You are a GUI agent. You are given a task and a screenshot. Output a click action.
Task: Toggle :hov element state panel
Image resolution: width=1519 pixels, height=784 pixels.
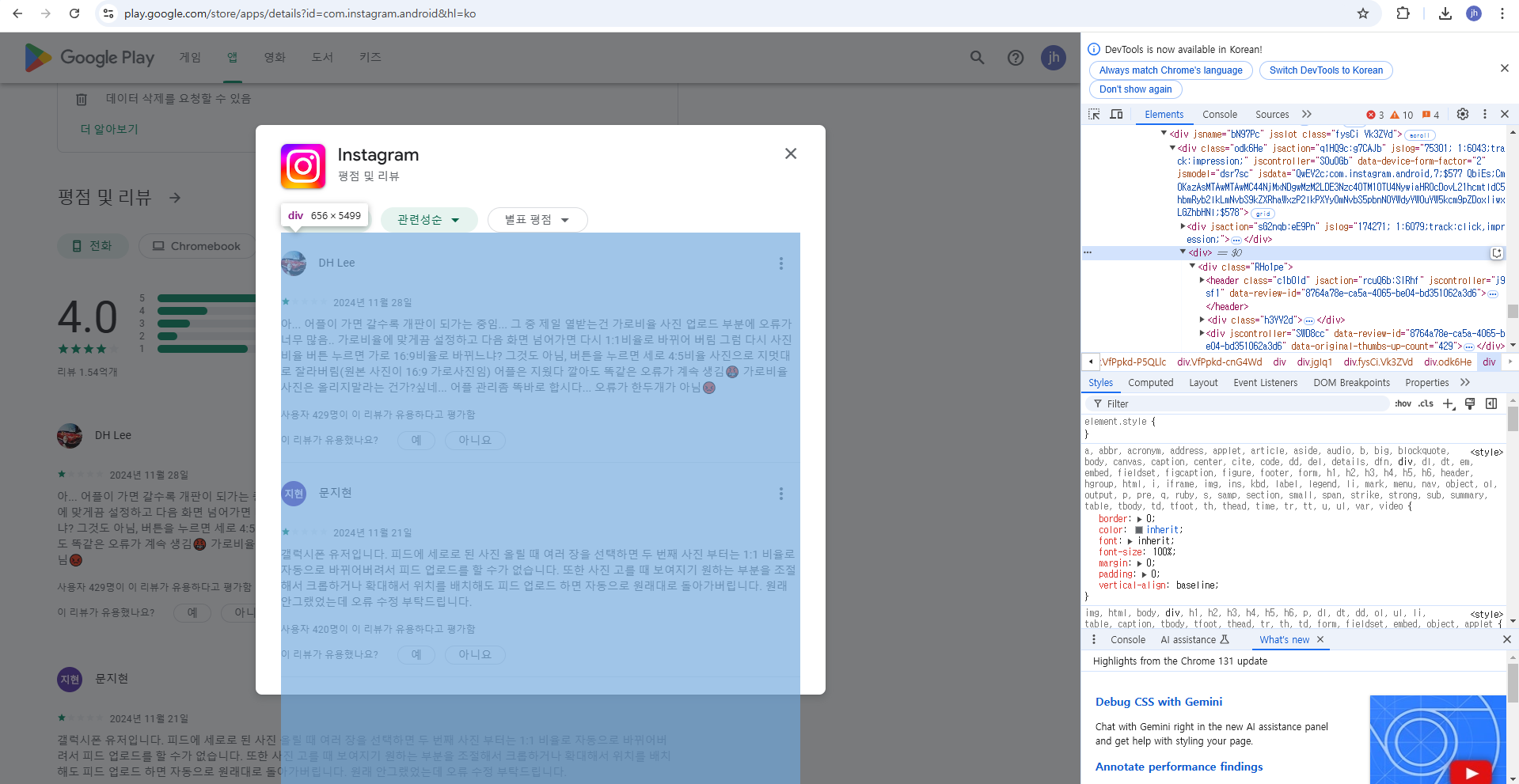click(1403, 404)
